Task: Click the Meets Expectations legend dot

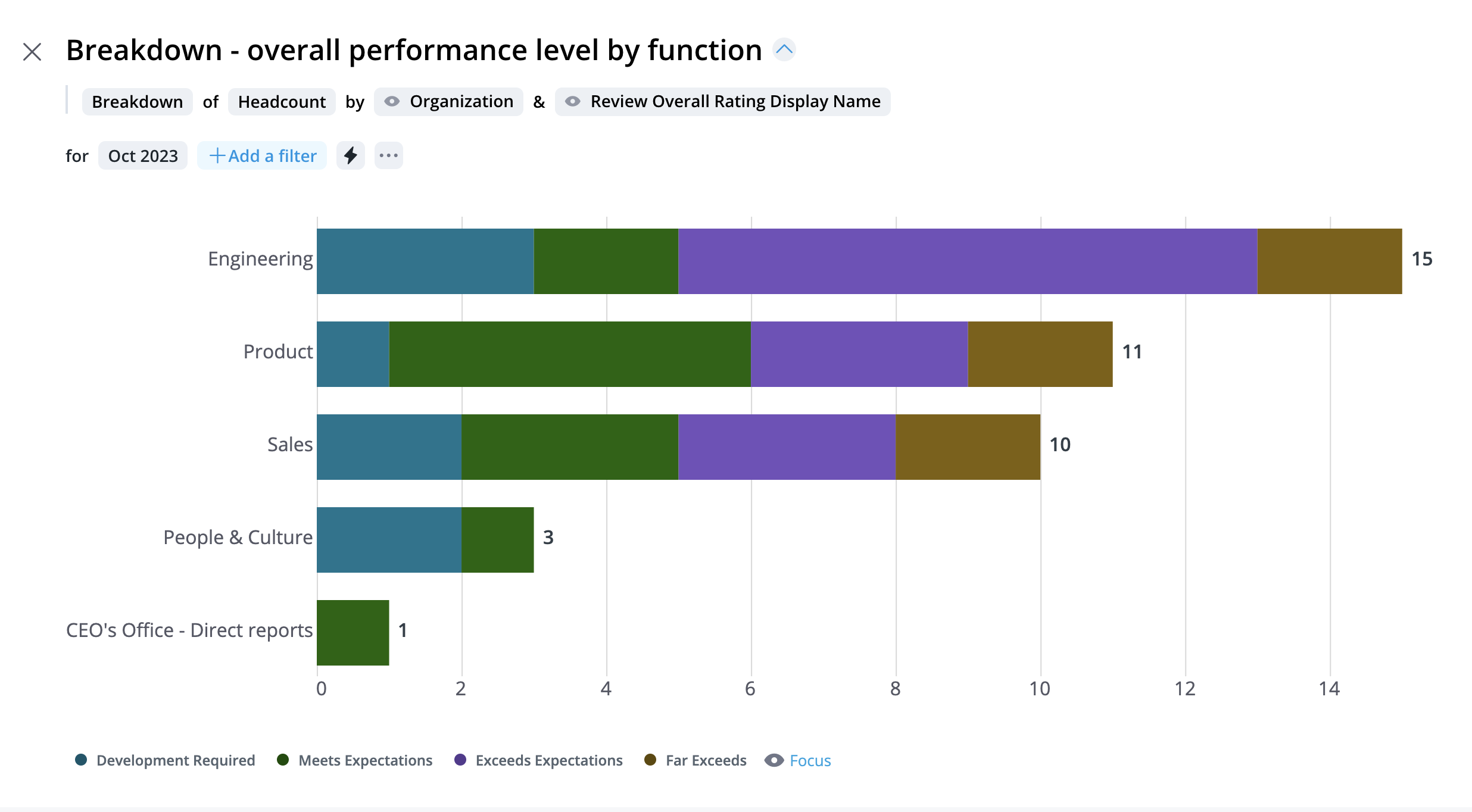Action: pos(283,760)
